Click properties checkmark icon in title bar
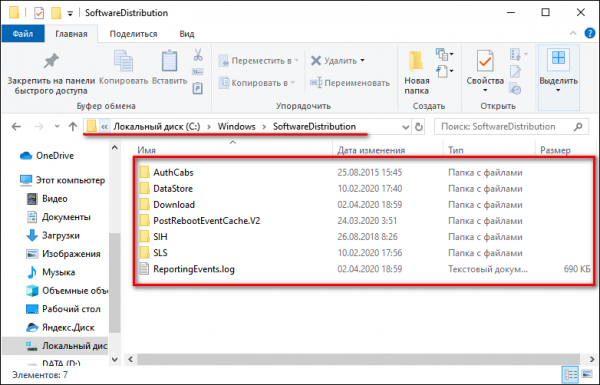 [x=39, y=13]
